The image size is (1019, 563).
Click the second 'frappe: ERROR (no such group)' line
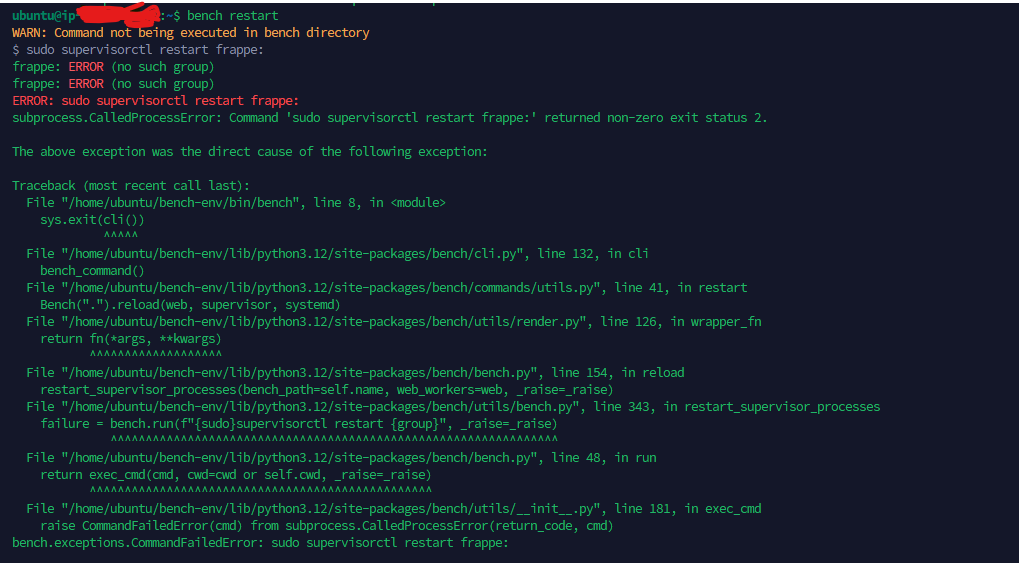click(x=113, y=83)
